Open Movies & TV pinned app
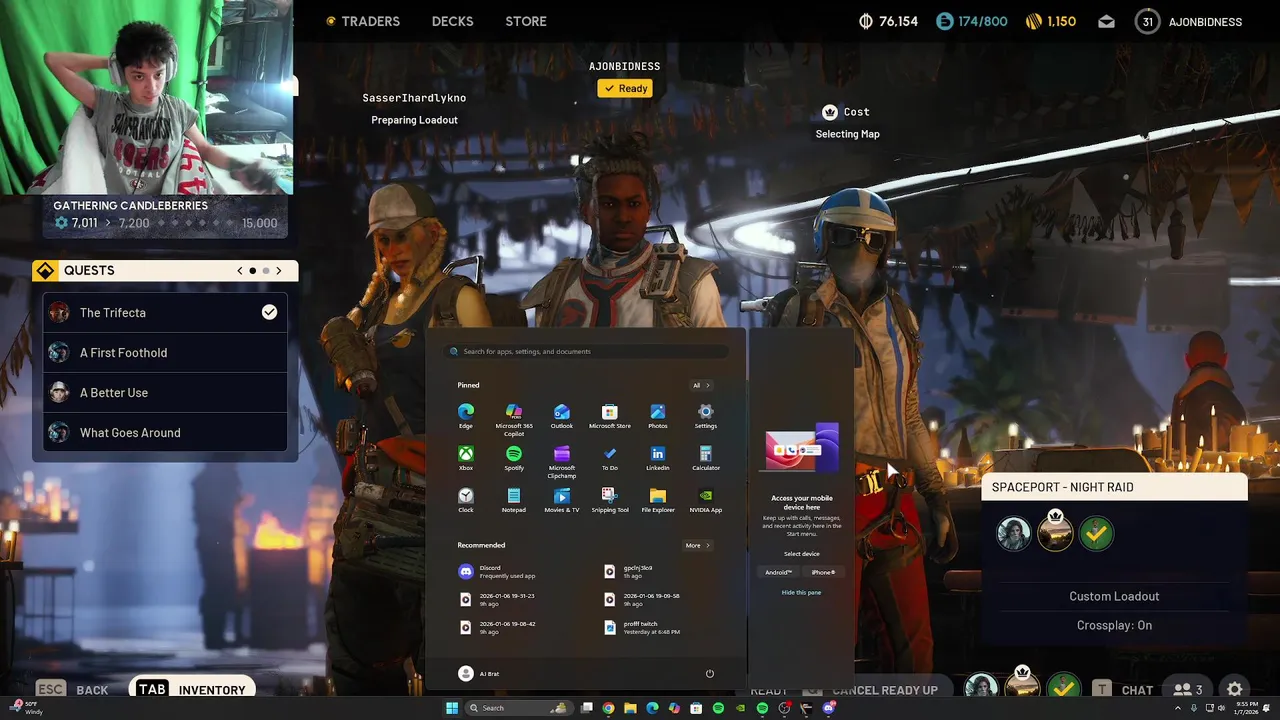Image resolution: width=1280 pixels, height=720 pixels. [x=562, y=500]
